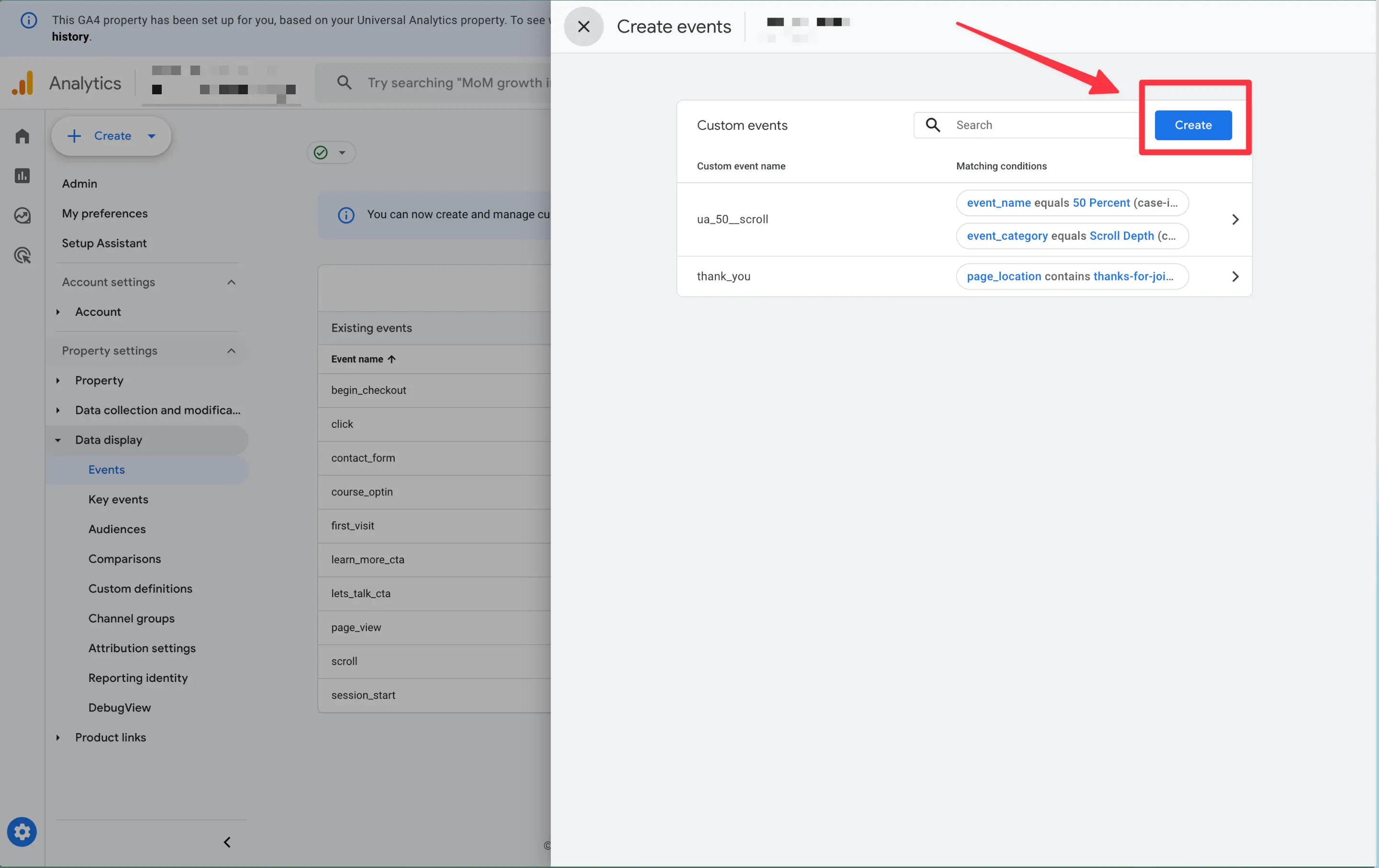Sort by the Event name column header
Screen dimensions: 1379x868
(364, 359)
